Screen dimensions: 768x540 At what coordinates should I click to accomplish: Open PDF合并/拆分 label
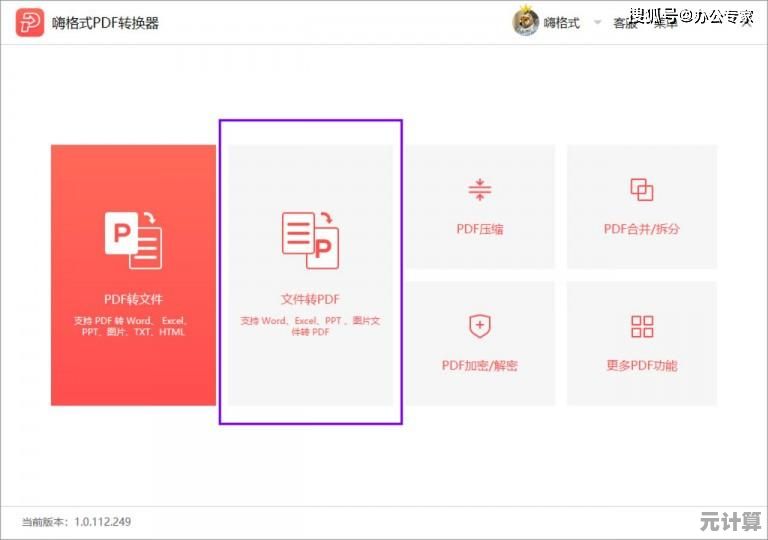click(x=642, y=229)
